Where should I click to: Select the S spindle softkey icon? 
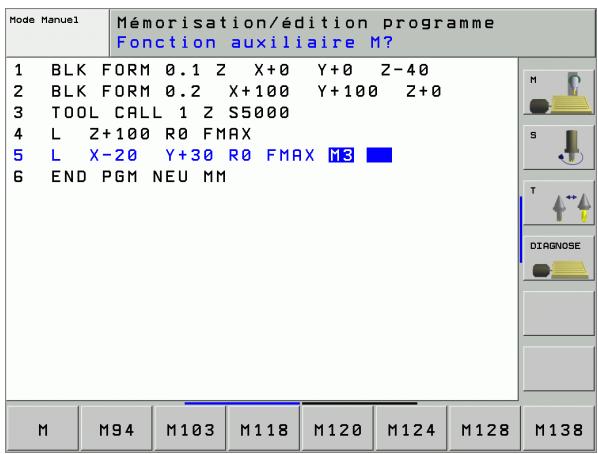559,147
